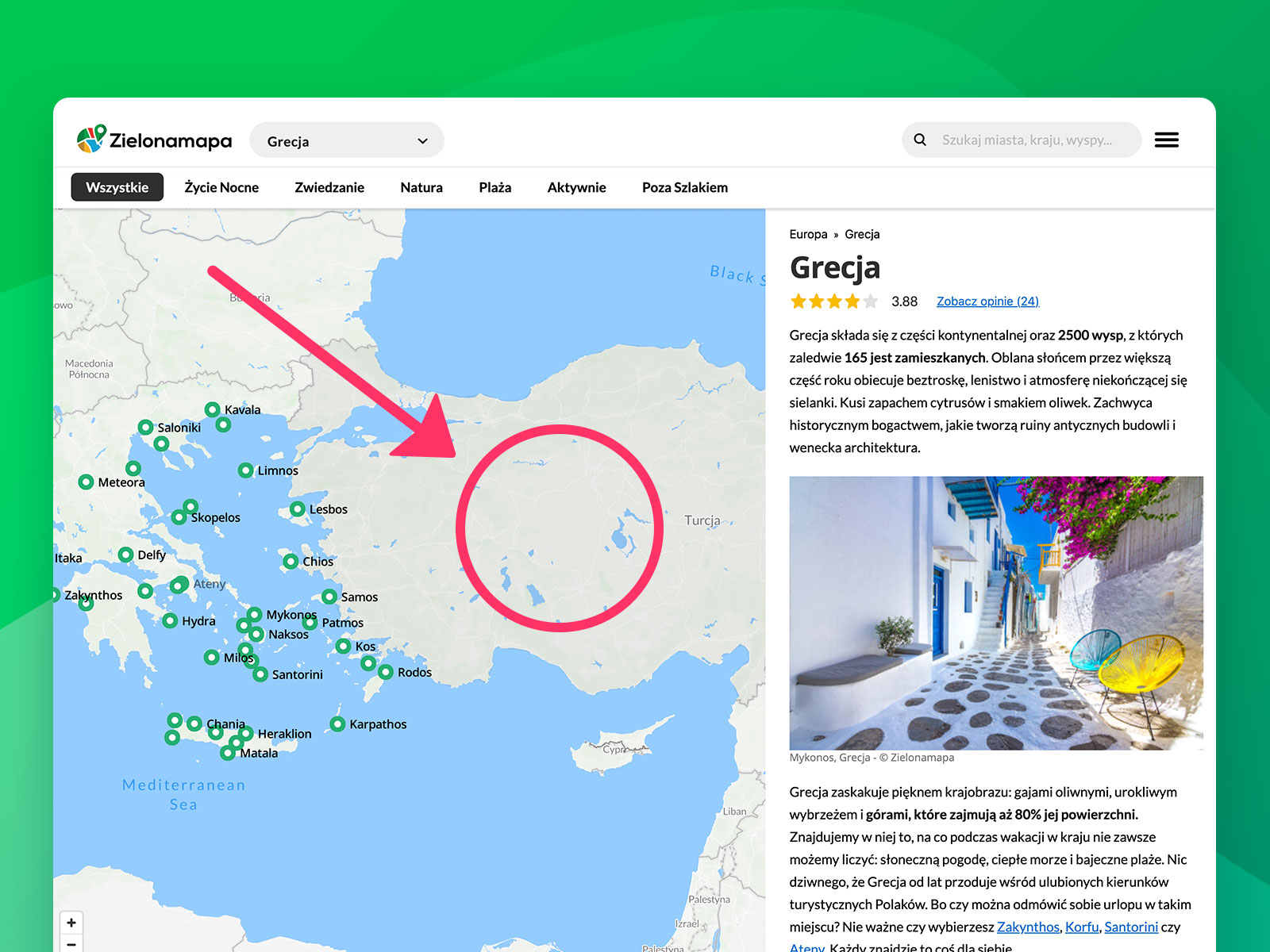Select the Hydra map marker
The height and width of the screenshot is (952, 1270).
point(170,620)
